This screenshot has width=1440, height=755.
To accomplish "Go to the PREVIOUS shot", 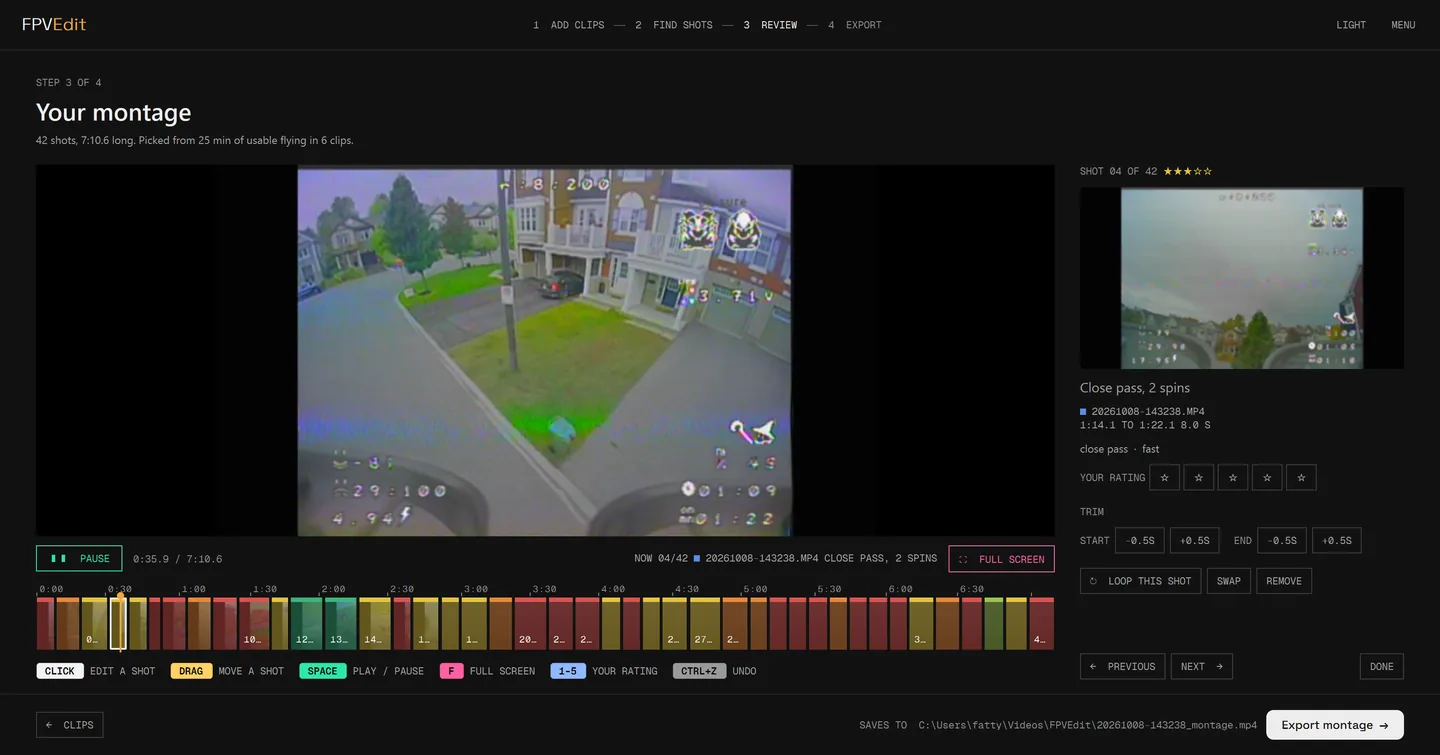I will pos(1122,667).
